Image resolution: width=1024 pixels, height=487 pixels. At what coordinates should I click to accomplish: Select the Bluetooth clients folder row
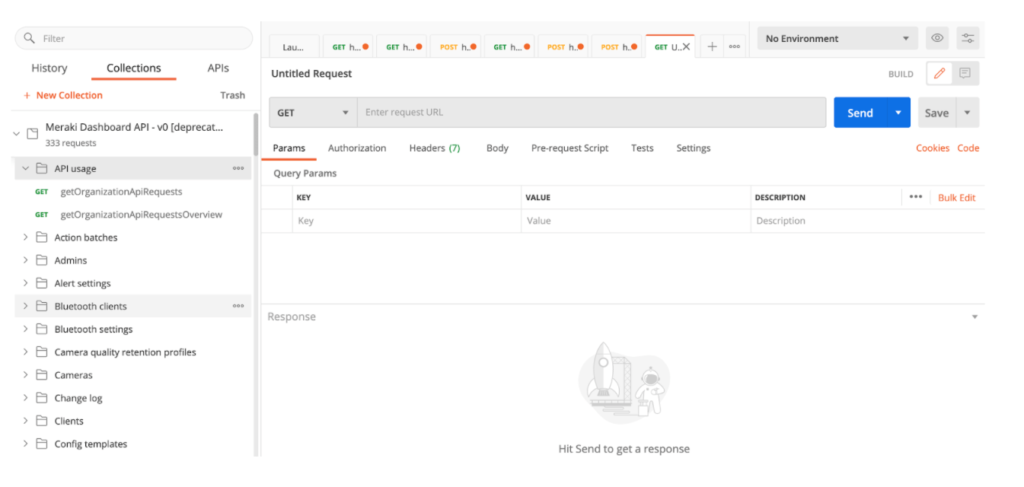(x=133, y=306)
